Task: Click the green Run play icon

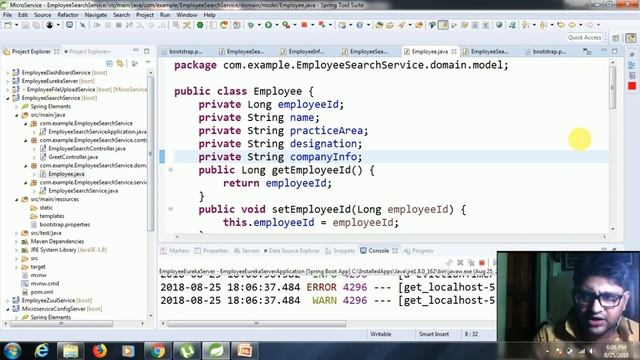Action: 268,25
